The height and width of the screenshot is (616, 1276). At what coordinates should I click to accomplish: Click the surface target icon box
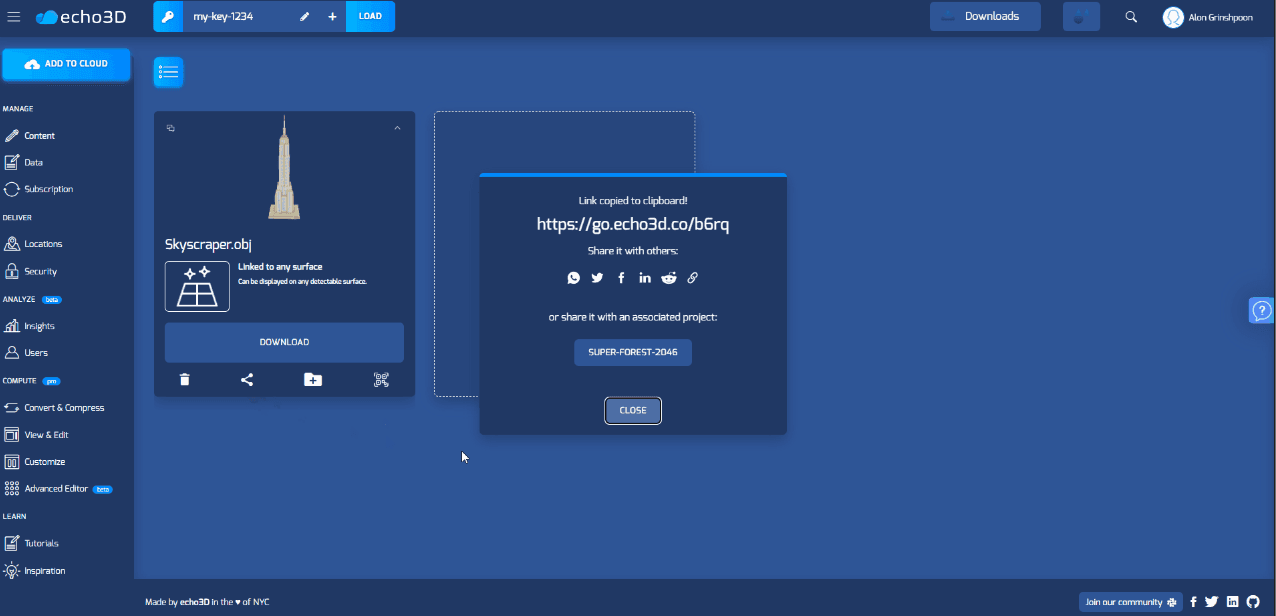(x=197, y=286)
